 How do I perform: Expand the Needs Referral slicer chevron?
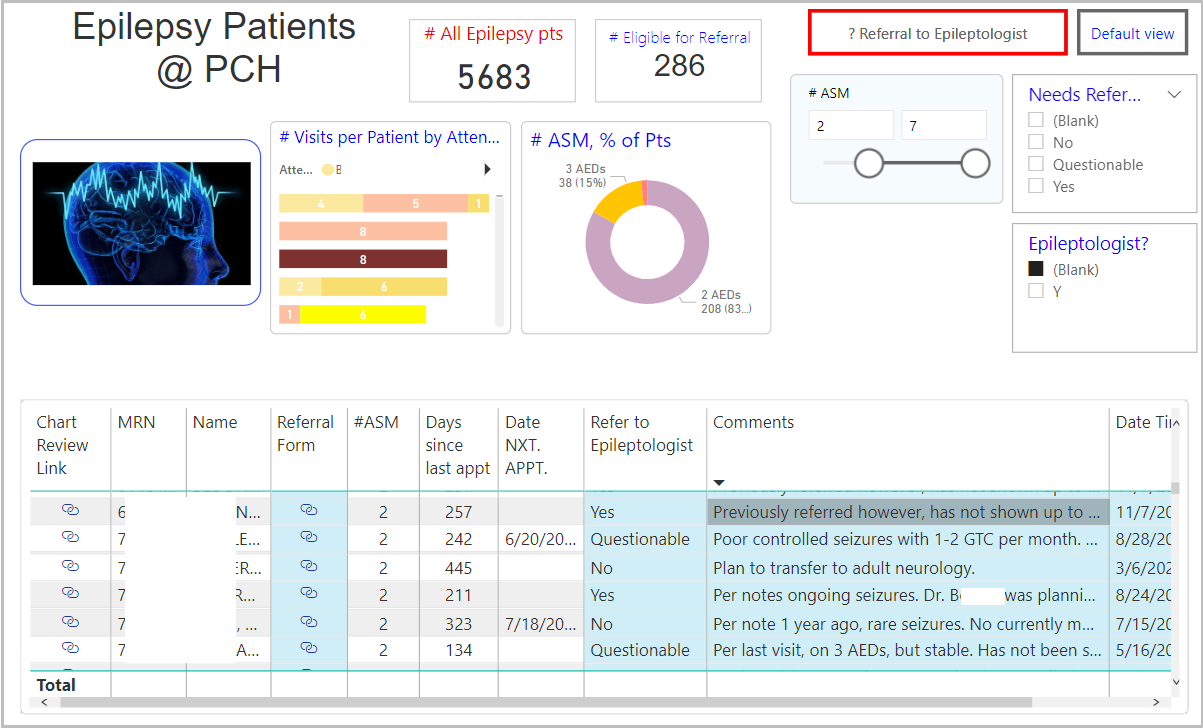1174,95
